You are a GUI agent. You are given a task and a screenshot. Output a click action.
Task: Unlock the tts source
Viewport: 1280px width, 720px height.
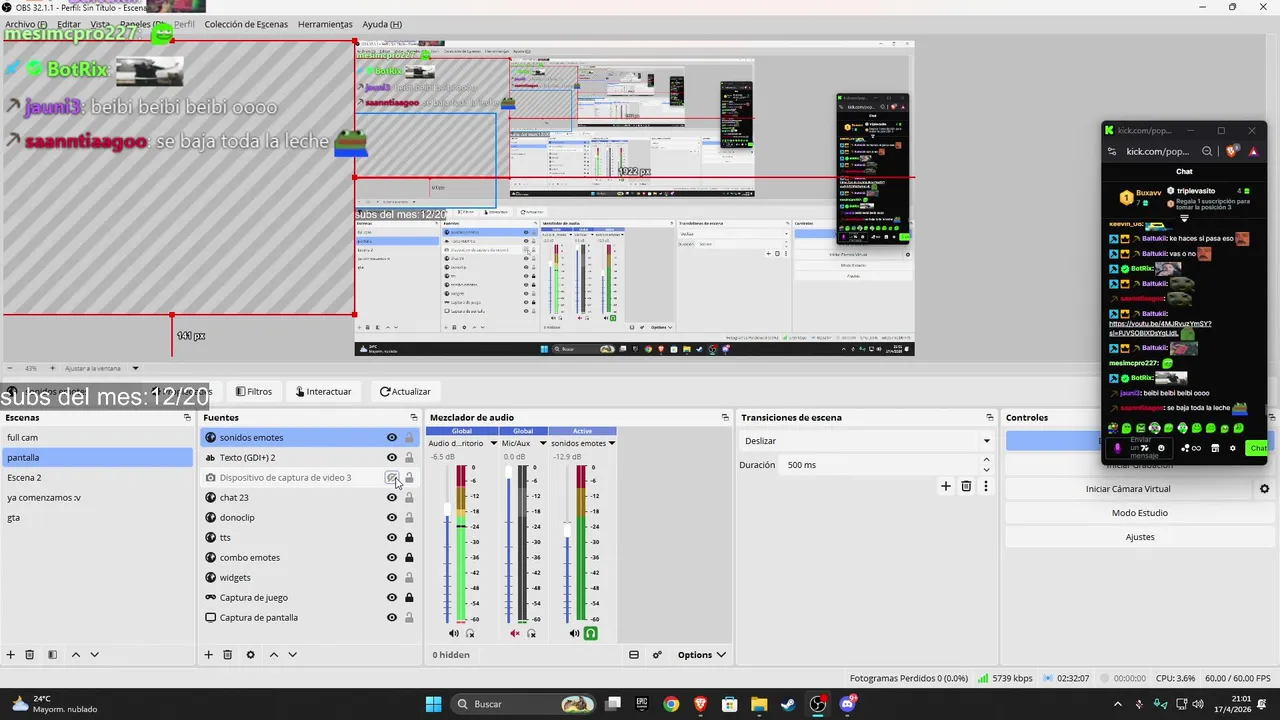[409, 537]
